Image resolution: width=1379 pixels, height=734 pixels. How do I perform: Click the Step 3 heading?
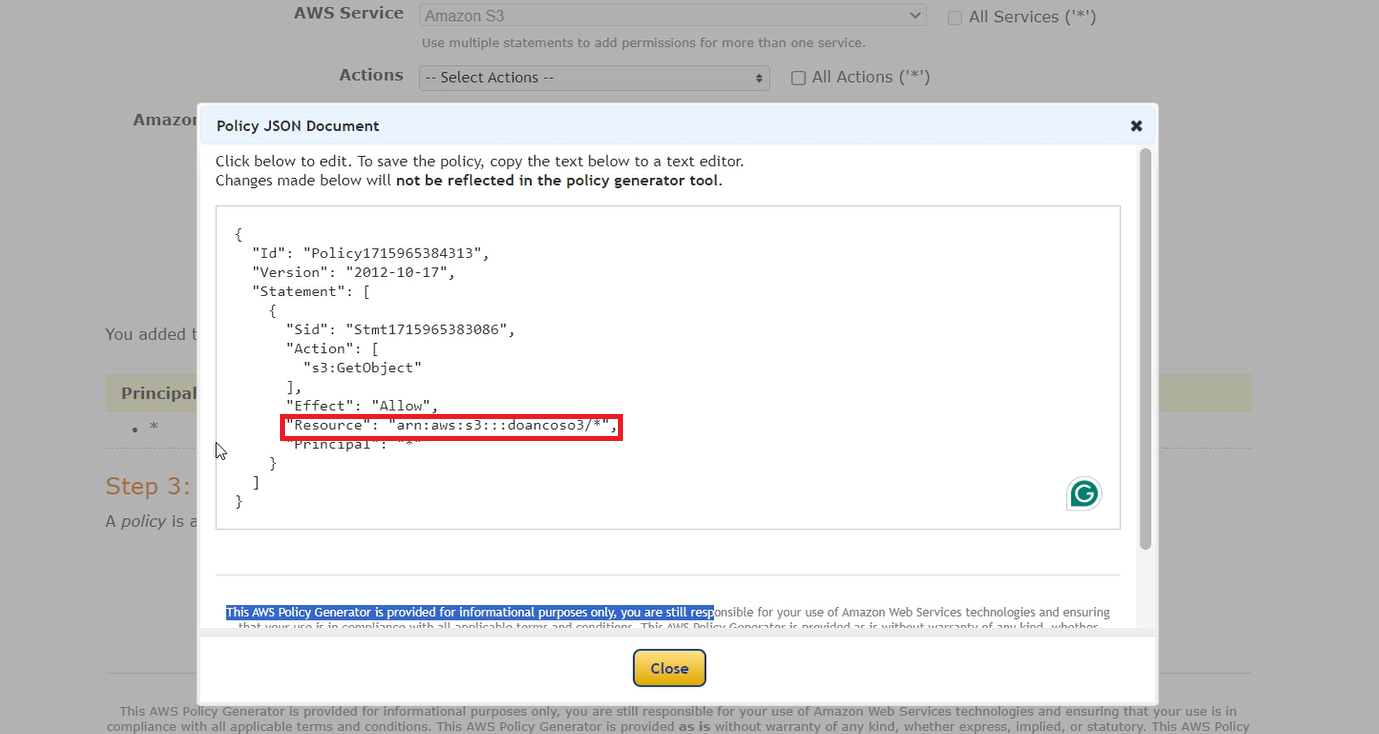point(146,486)
